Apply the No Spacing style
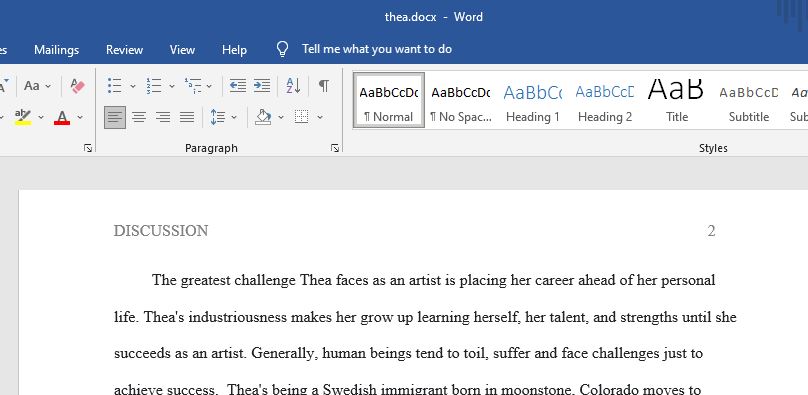This screenshot has width=808, height=395. point(461,100)
